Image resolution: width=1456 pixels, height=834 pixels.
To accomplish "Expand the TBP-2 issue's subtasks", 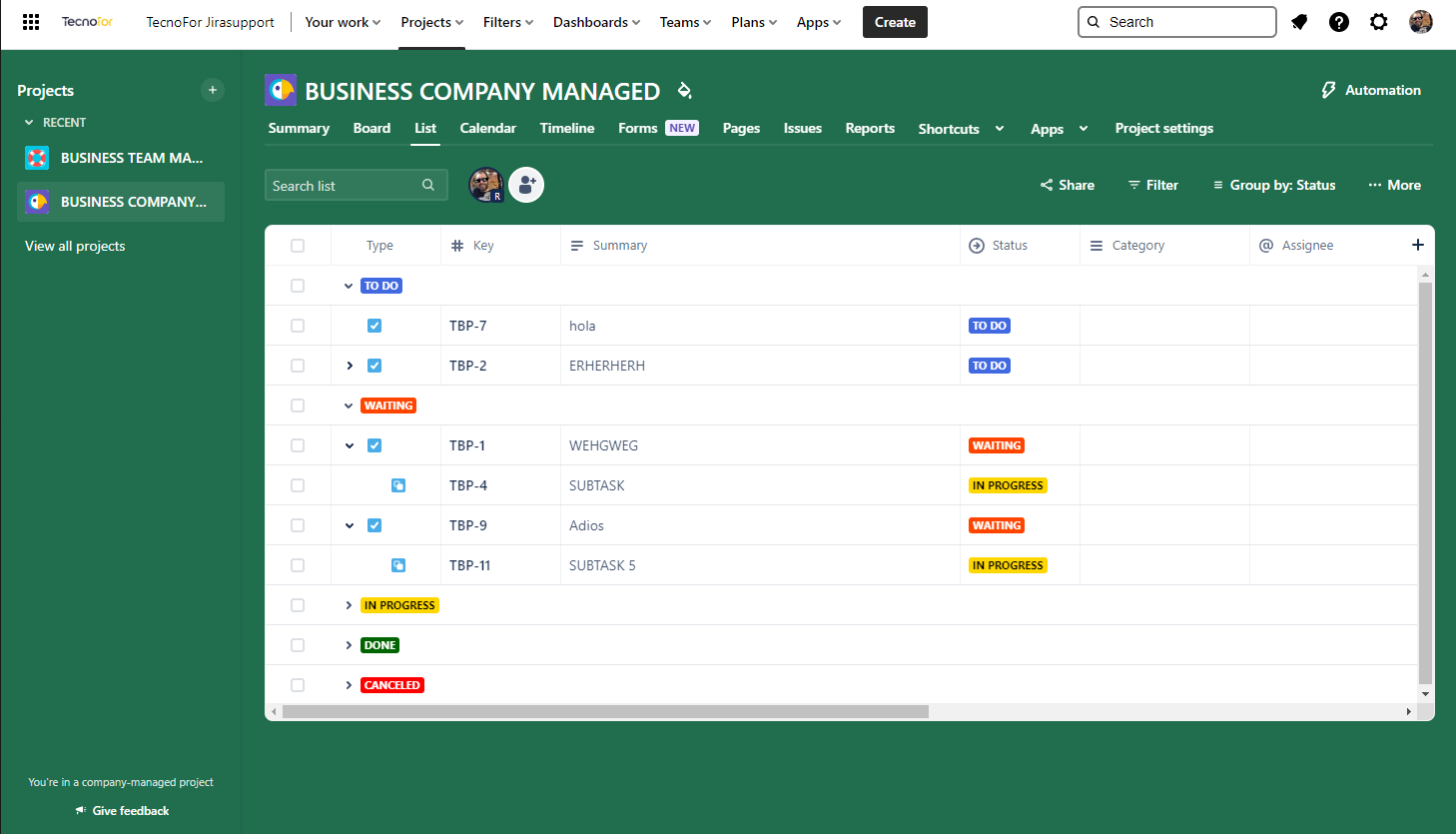I will [350, 366].
